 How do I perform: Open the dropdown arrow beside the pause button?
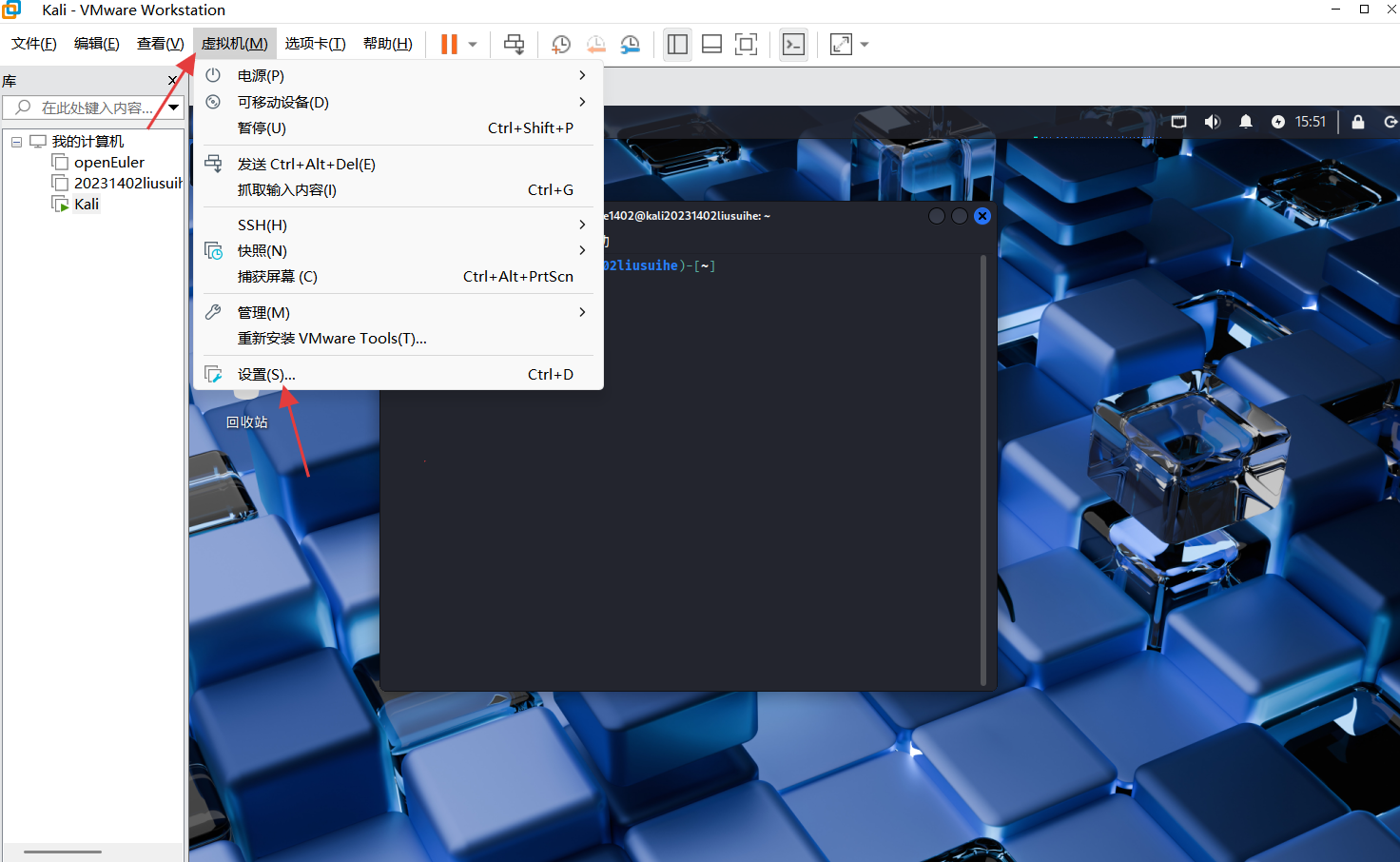[x=473, y=44]
